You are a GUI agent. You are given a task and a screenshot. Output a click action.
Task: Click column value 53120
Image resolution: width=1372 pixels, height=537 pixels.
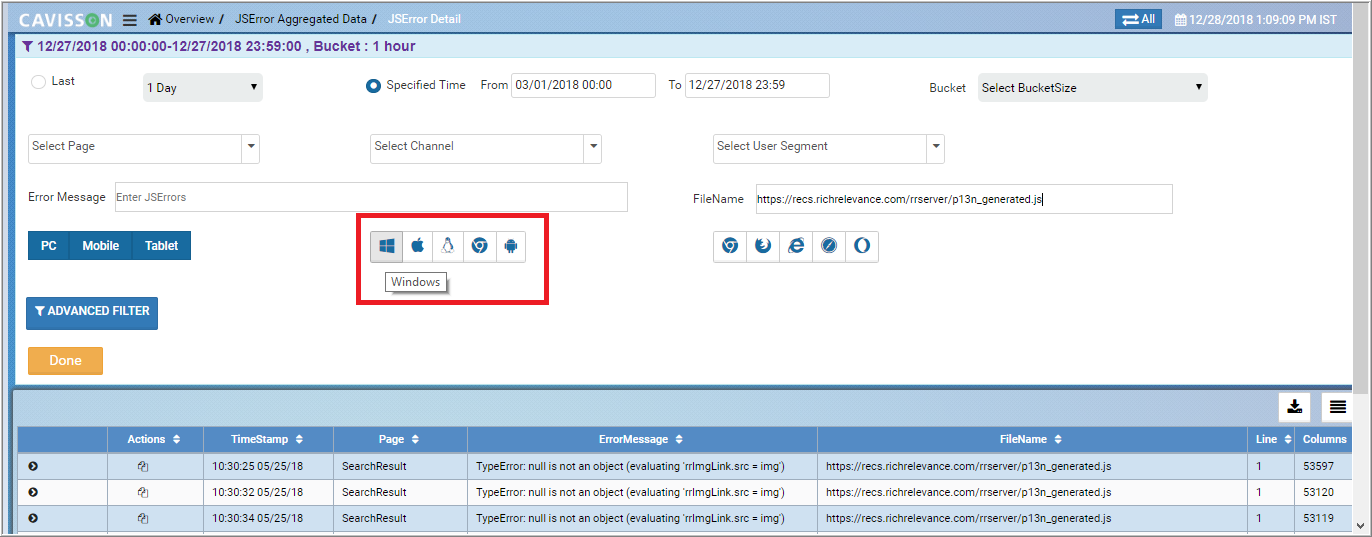click(1320, 492)
